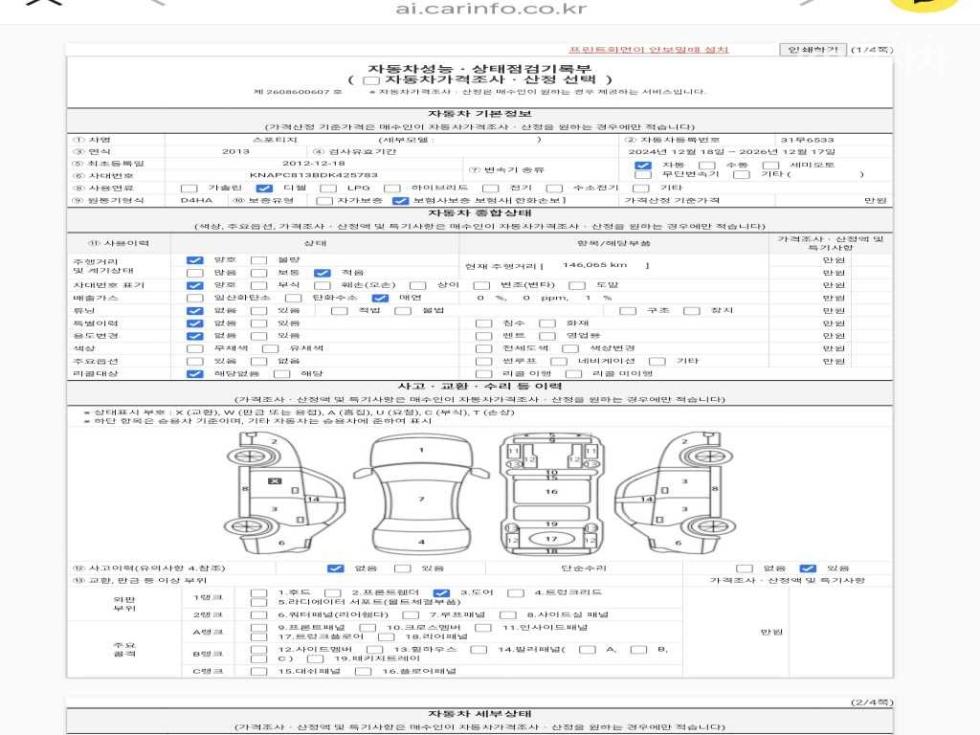
Task: Tick the 자동차가격조사·산정 선택 checkbox in title
Action: (371, 80)
